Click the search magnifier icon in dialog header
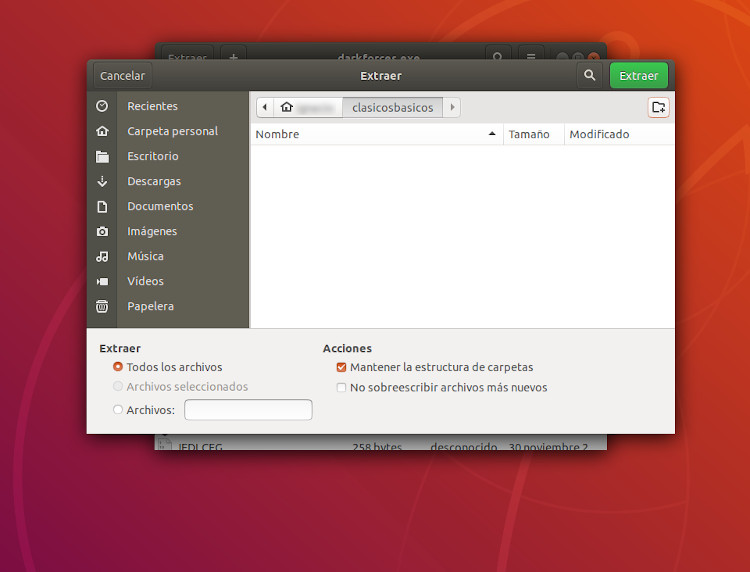The image size is (750, 572). [589, 76]
